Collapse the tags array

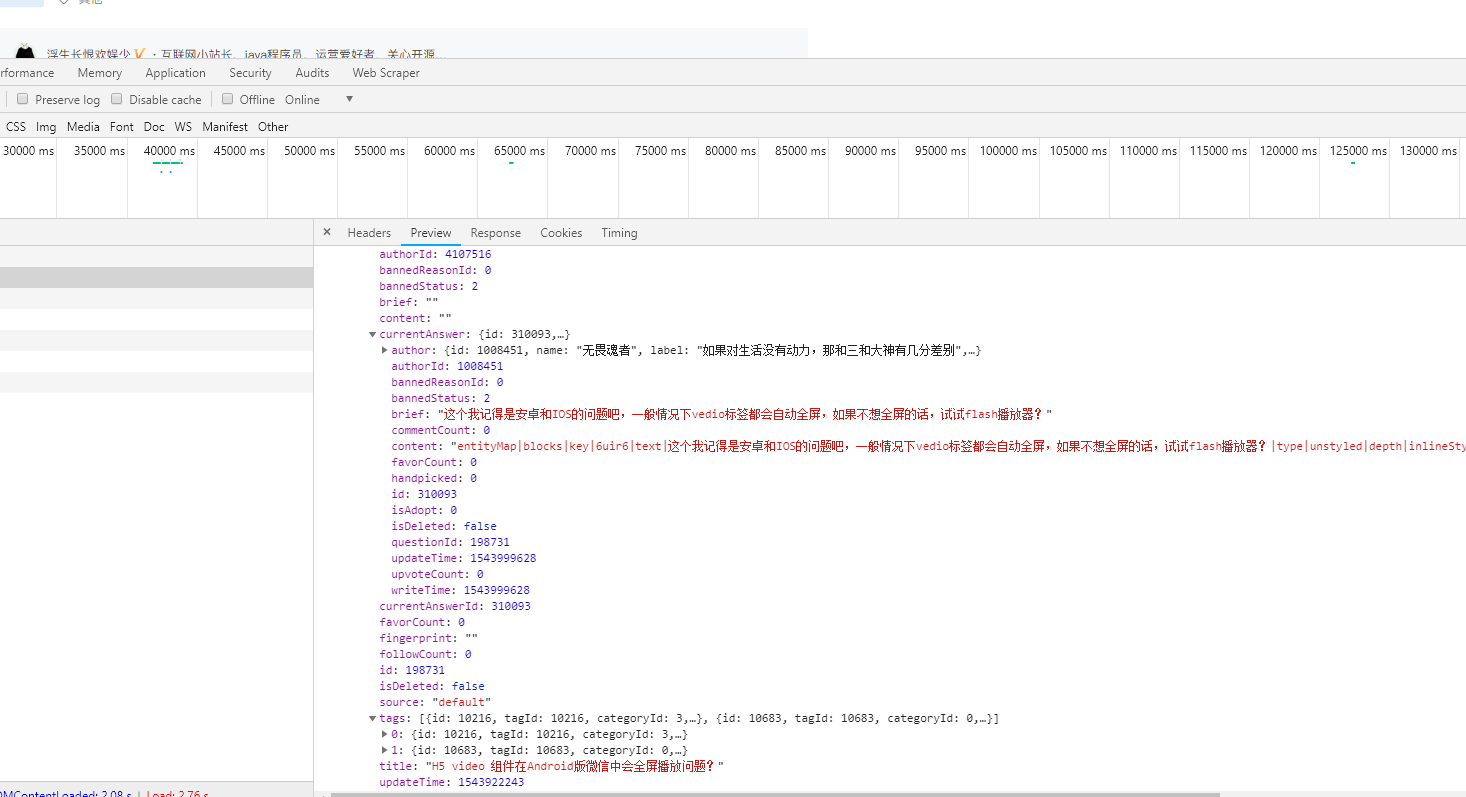coord(373,718)
